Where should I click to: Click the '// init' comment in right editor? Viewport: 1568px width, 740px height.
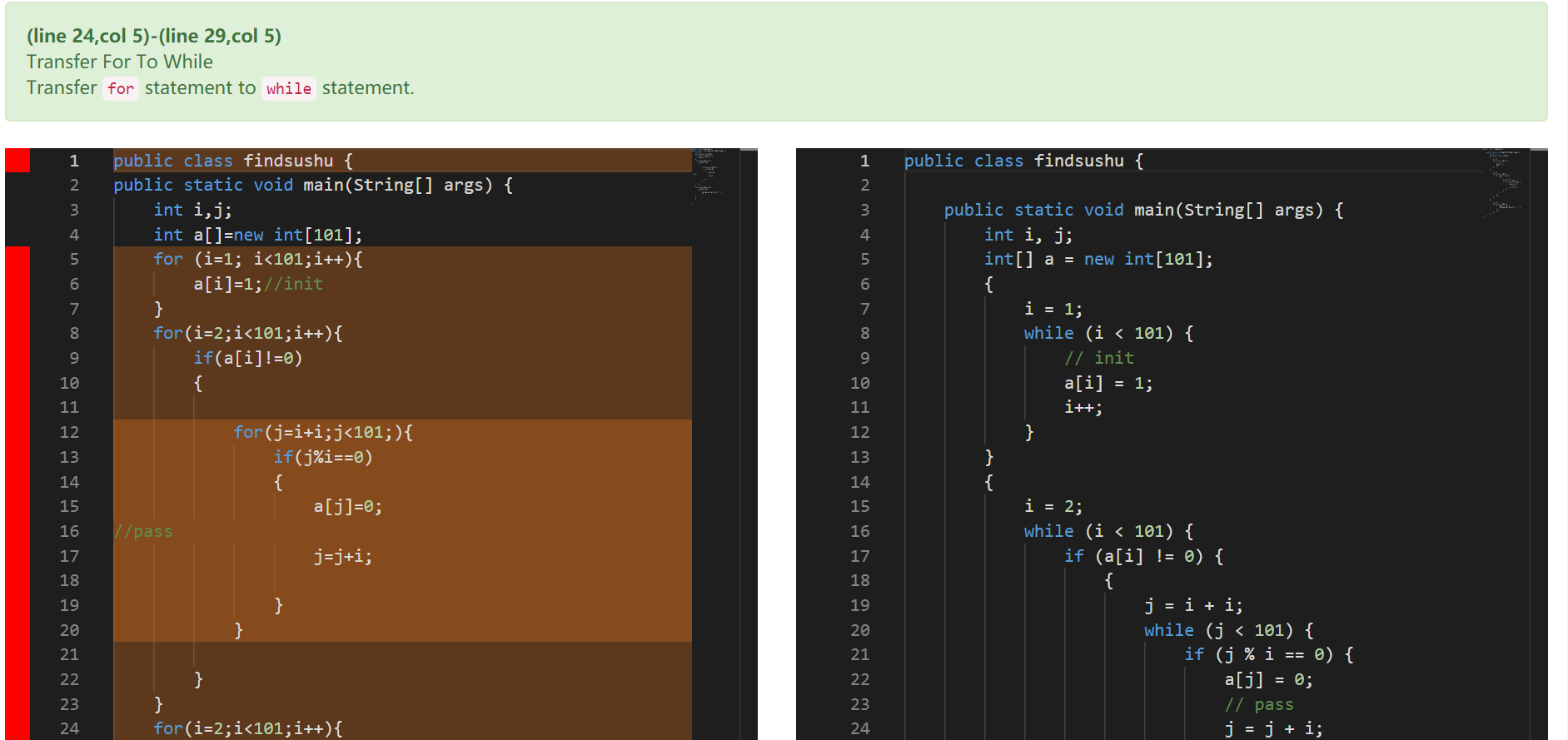click(x=1099, y=358)
